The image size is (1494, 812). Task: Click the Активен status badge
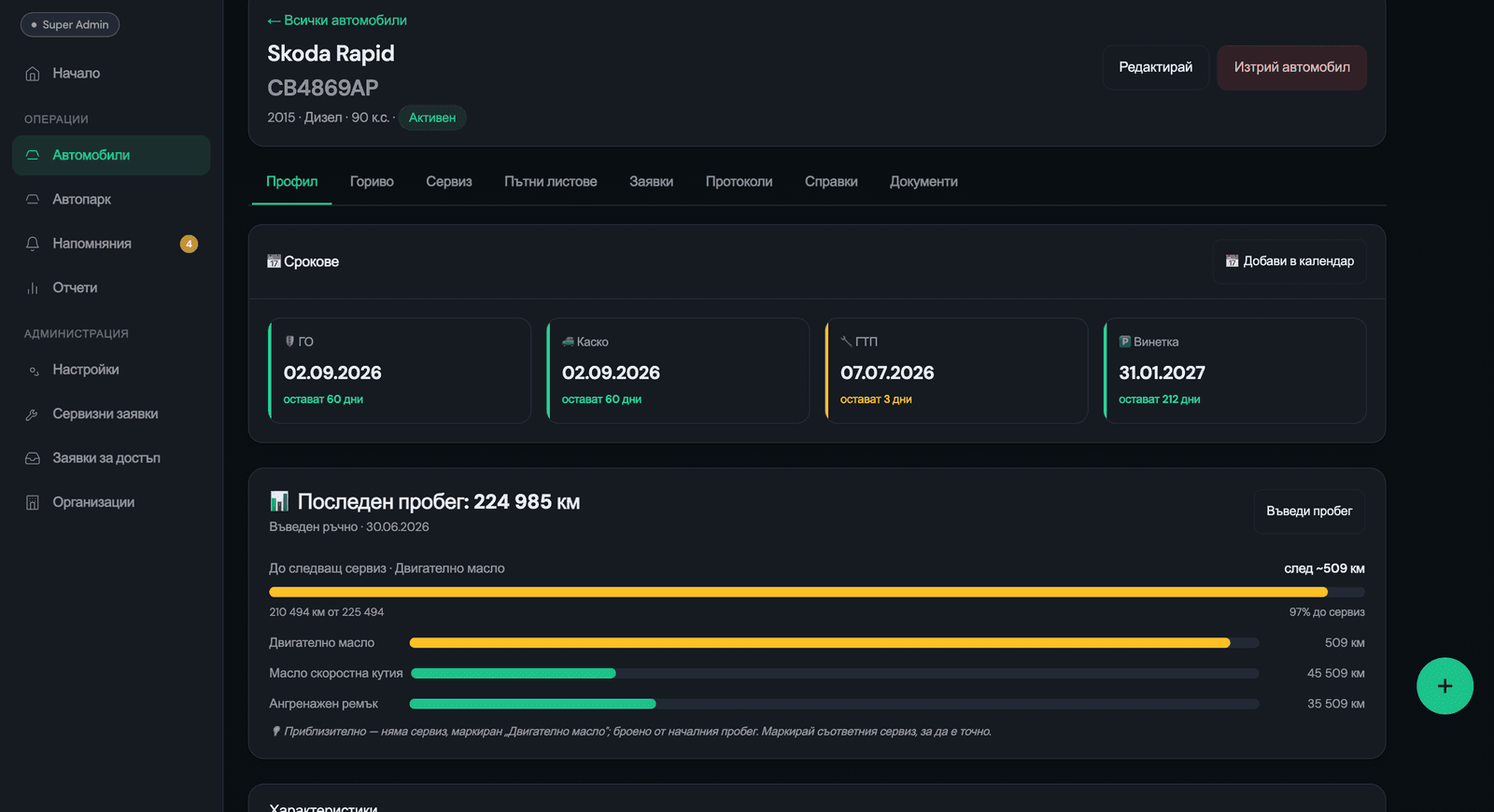click(432, 118)
